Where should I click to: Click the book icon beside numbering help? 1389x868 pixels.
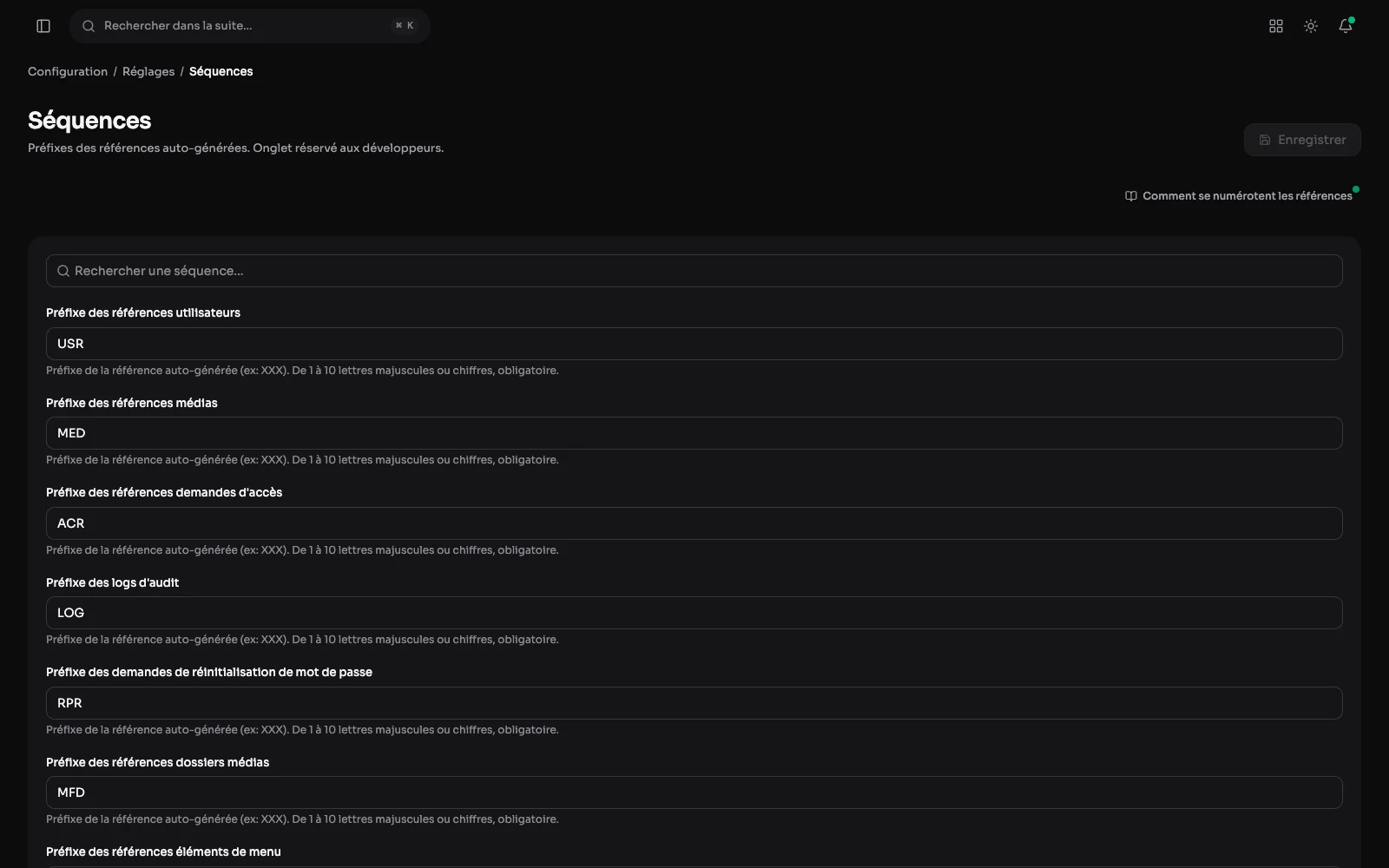pyautogui.click(x=1131, y=196)
